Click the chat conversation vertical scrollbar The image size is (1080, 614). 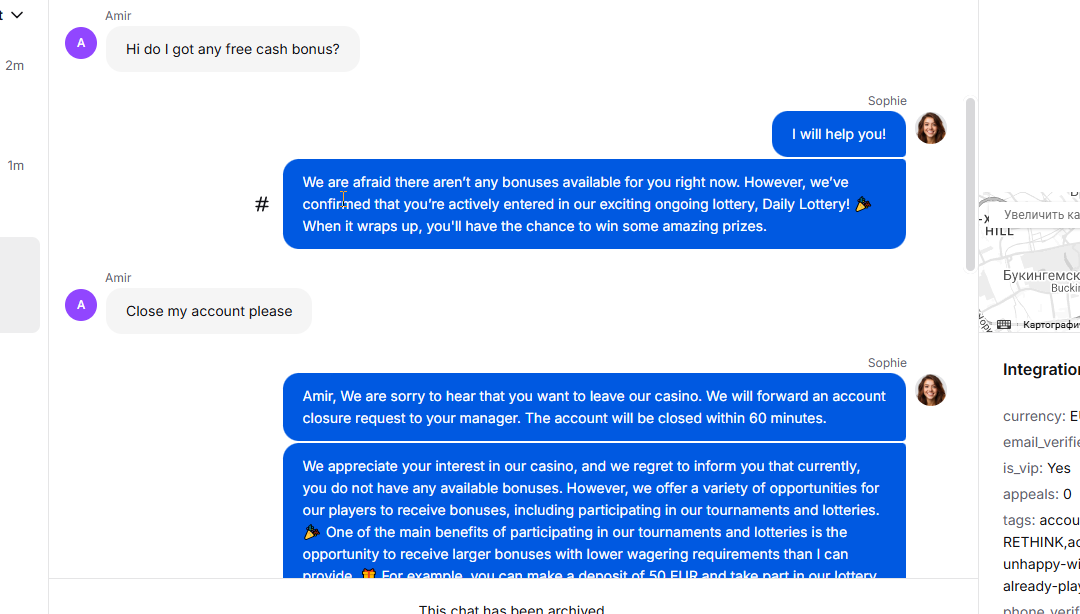970,185
